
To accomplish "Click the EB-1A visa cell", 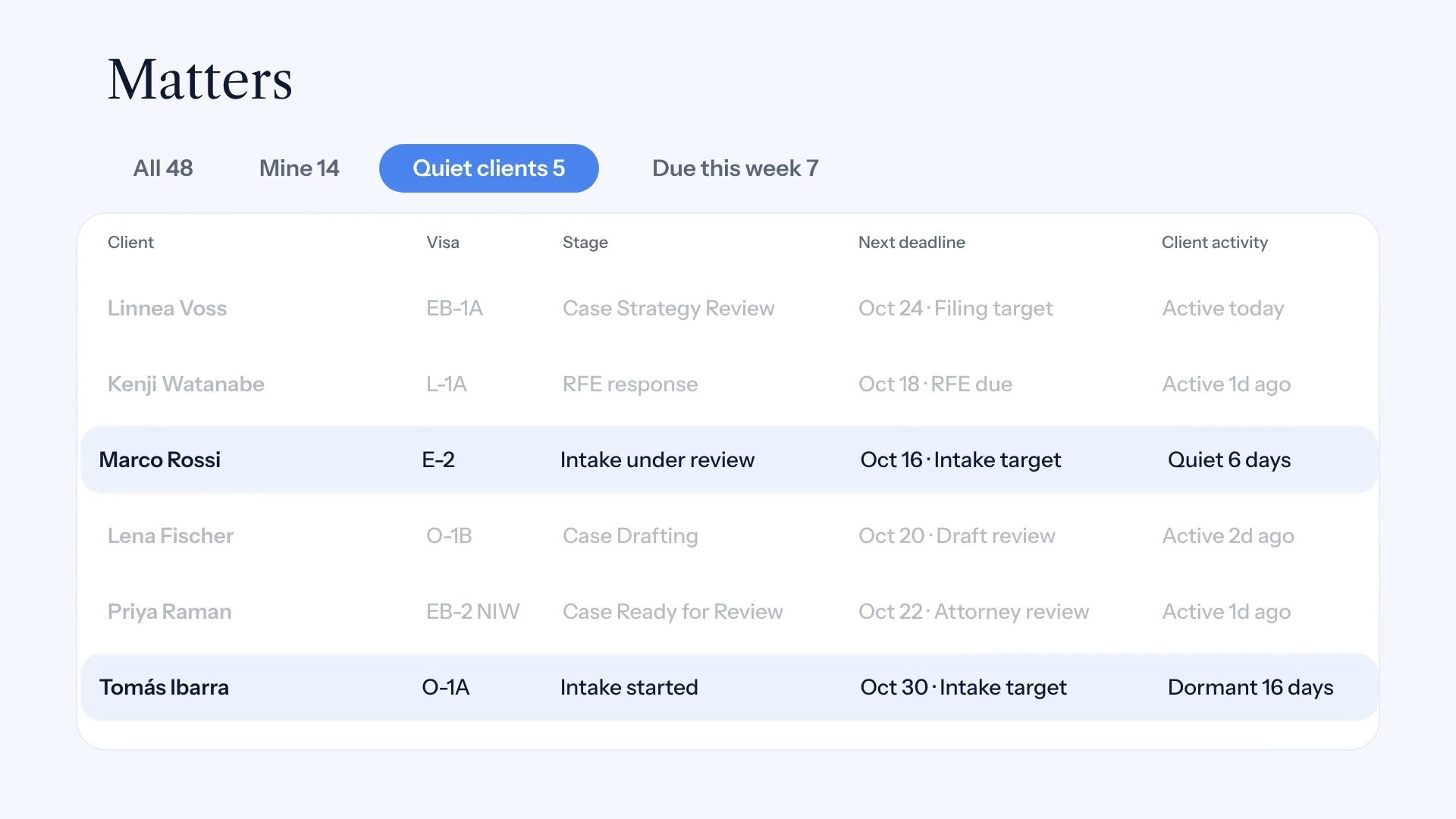I will point(454,309).
